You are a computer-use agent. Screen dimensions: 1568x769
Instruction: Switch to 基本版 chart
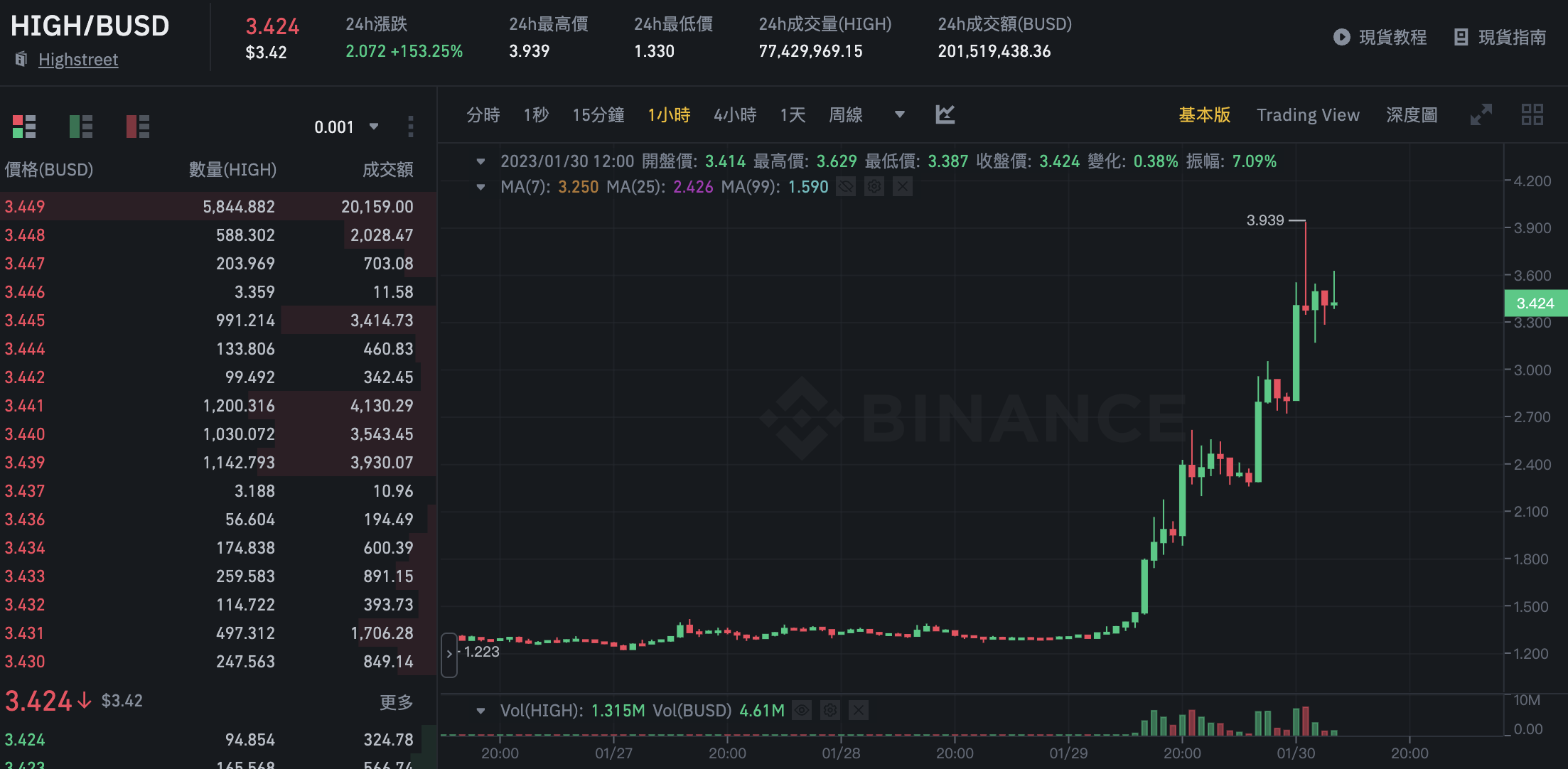(x=1204, y=114)
